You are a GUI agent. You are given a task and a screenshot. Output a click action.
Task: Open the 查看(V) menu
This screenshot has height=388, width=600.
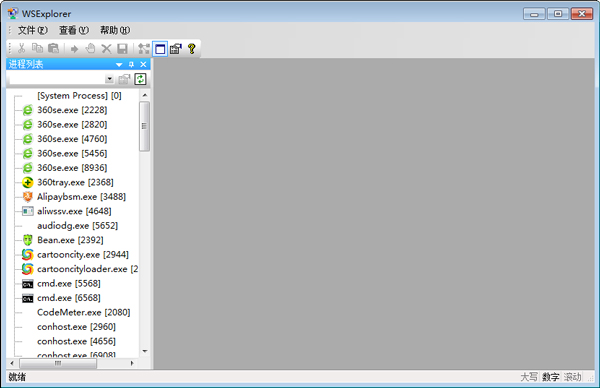pyautogui.click(x=74, y=30)
